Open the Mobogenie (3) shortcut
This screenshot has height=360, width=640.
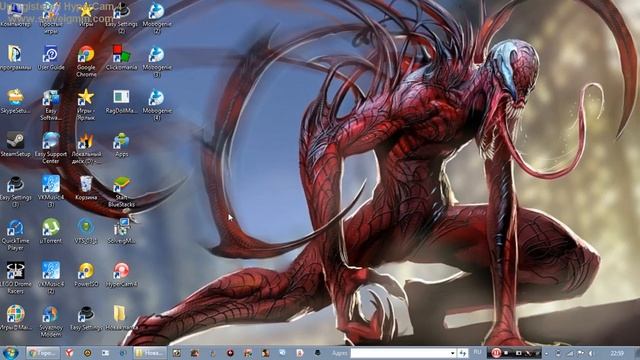157,61
